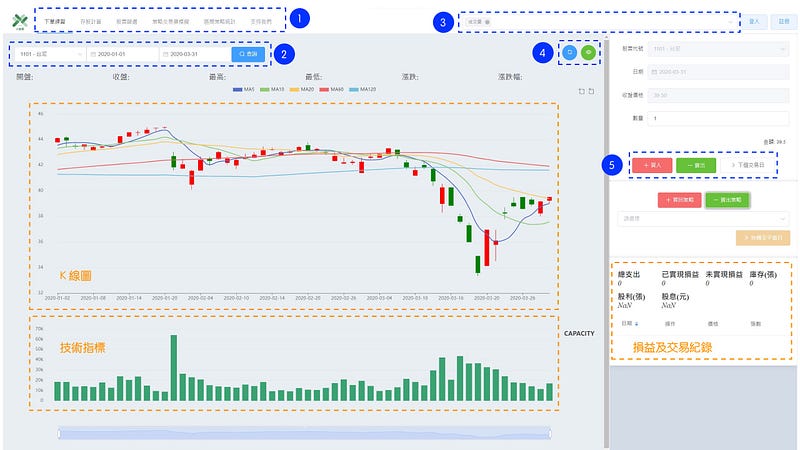Click the blue 查詢 search button
The width and height of the screenshot is (800, 450).
[x=248, y=54]
